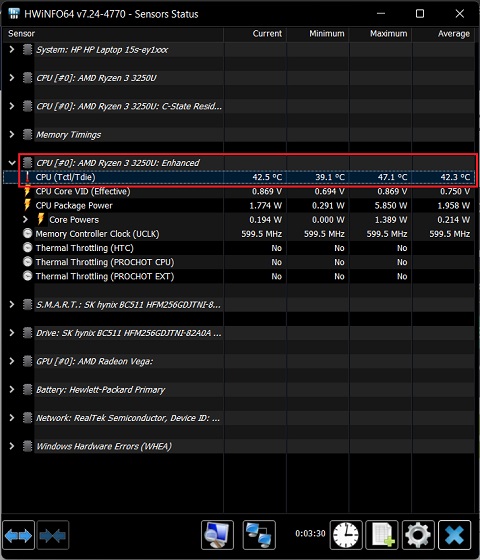Viewport: 480px width, 560px height.
Task: Select the Memory Controller Clock (UCLK) row
Action: [239, 234]
